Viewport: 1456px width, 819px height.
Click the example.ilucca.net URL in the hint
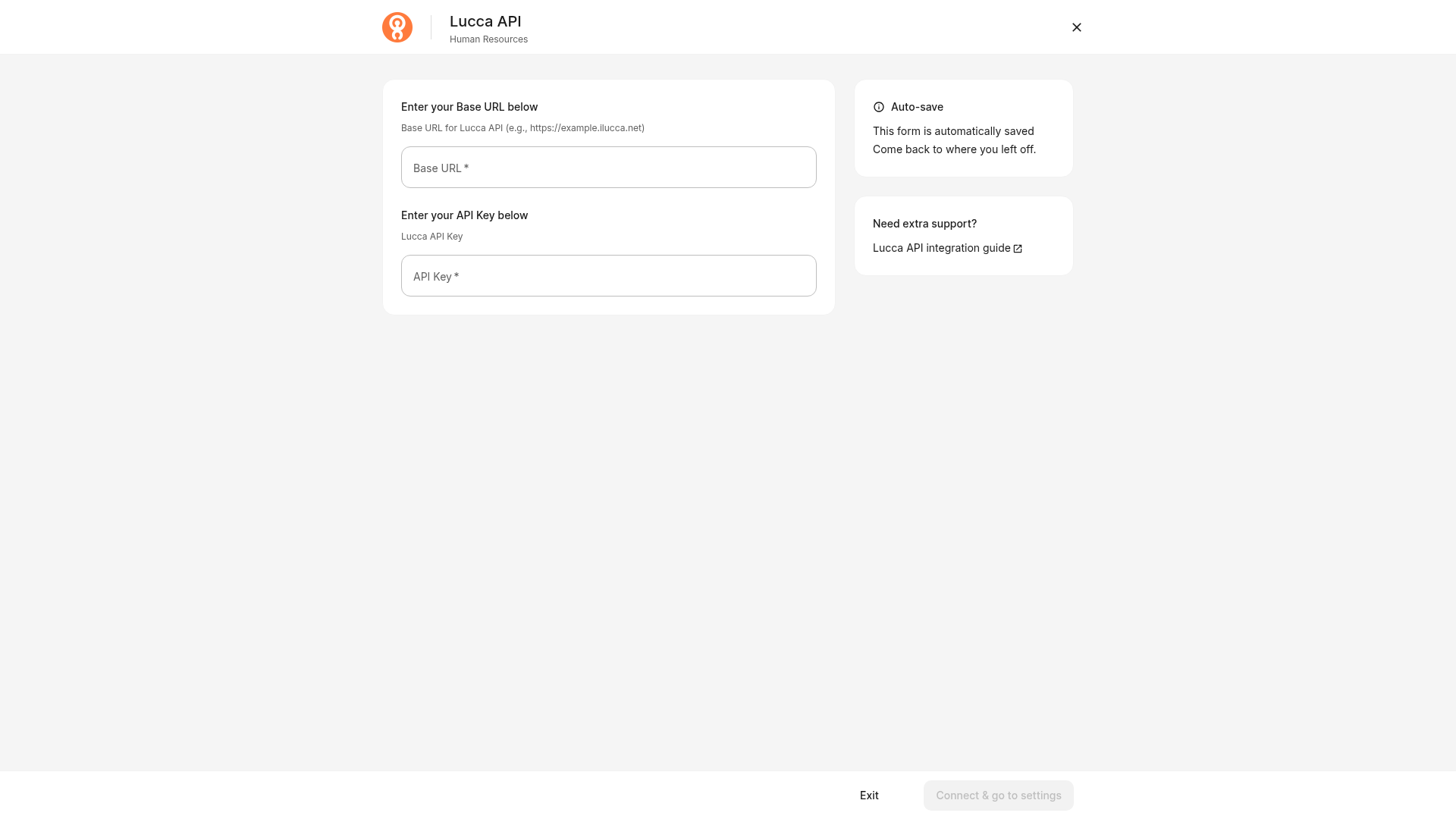(585, 128)
